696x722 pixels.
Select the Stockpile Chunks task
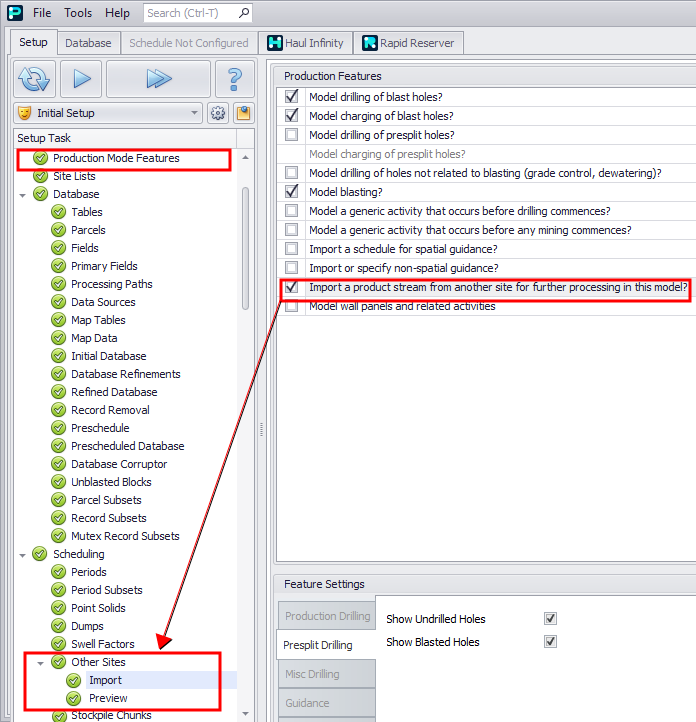111,715
